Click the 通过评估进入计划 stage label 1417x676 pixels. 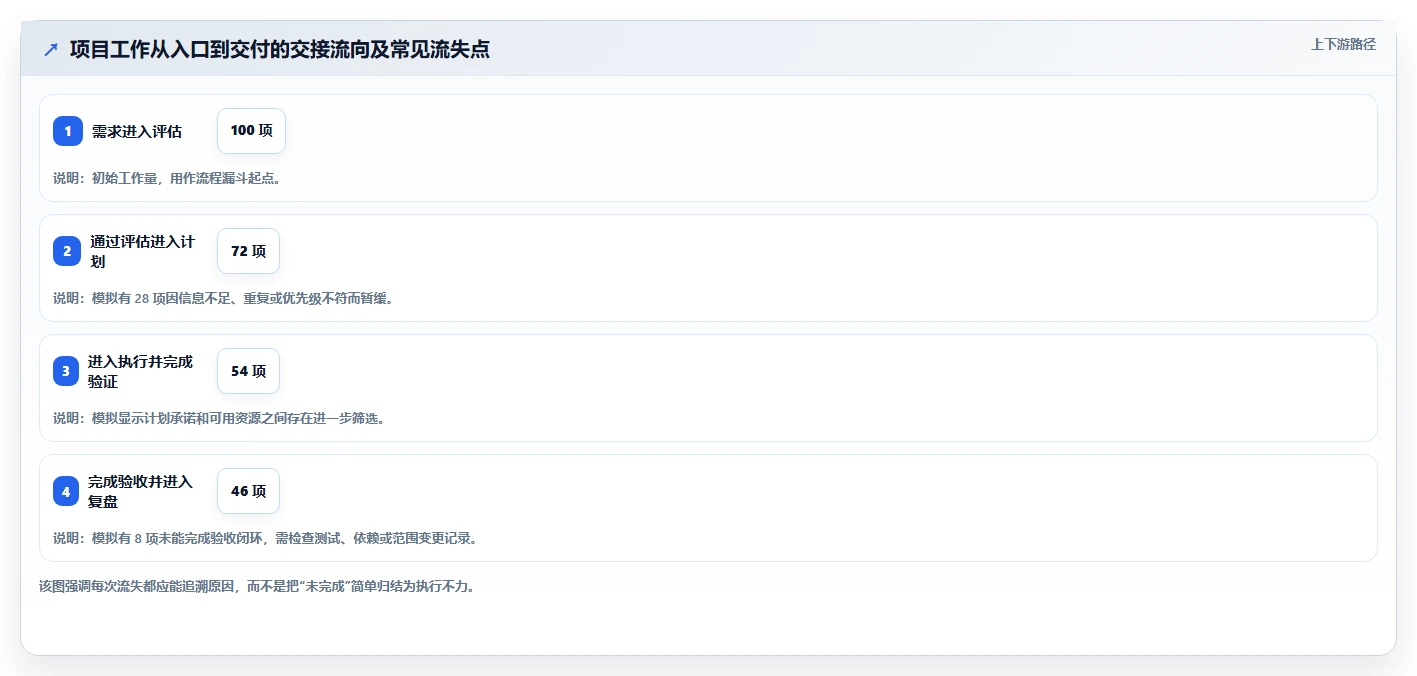tap(142, 251)
